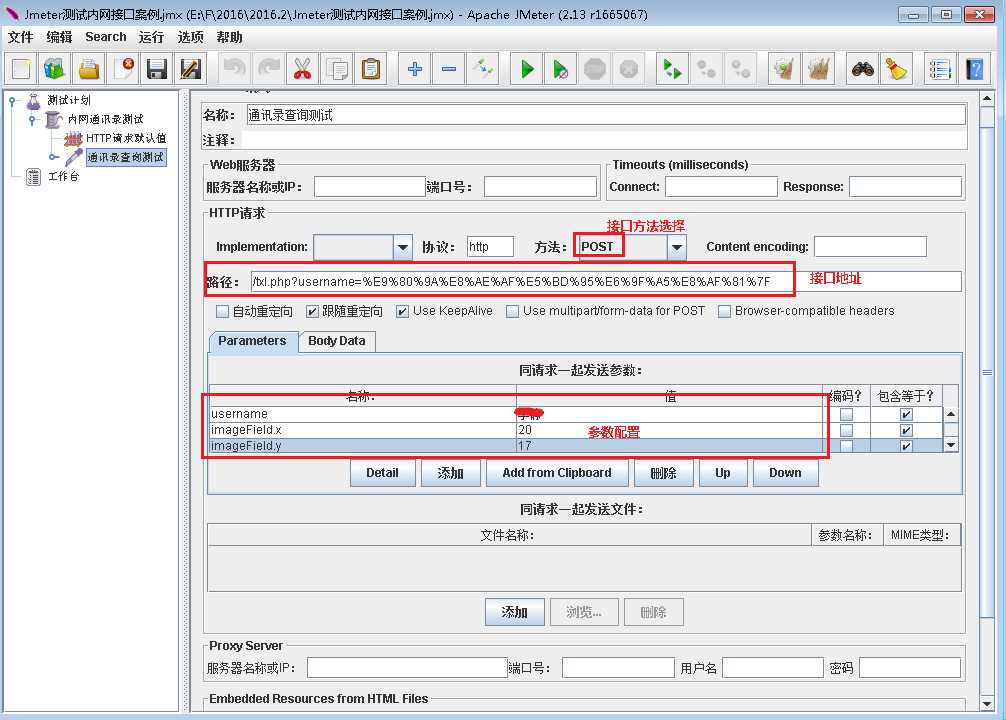
Task: Toggle 包含等于 checkbox for username row
Action: tap(906, 415)
